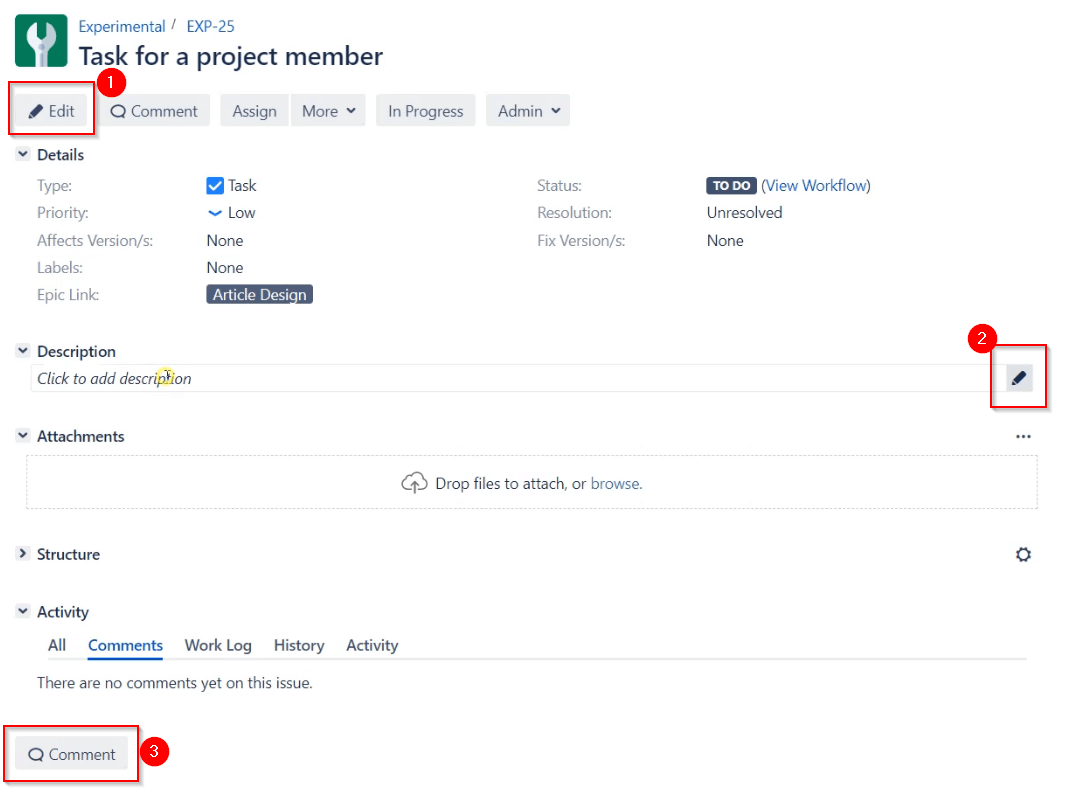
Task: Click the Experimental project wrench avatar icon
Action: pyautogui.click(x=40, y=40)
